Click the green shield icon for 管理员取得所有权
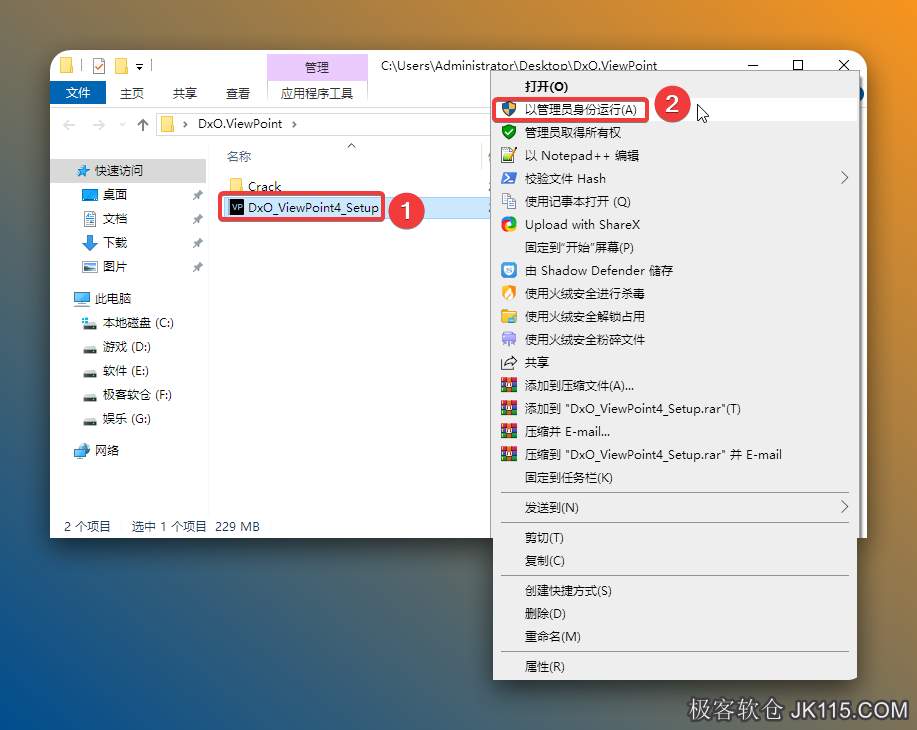The height and width of the screenshot is (730, 917). (x=509, y=132)
